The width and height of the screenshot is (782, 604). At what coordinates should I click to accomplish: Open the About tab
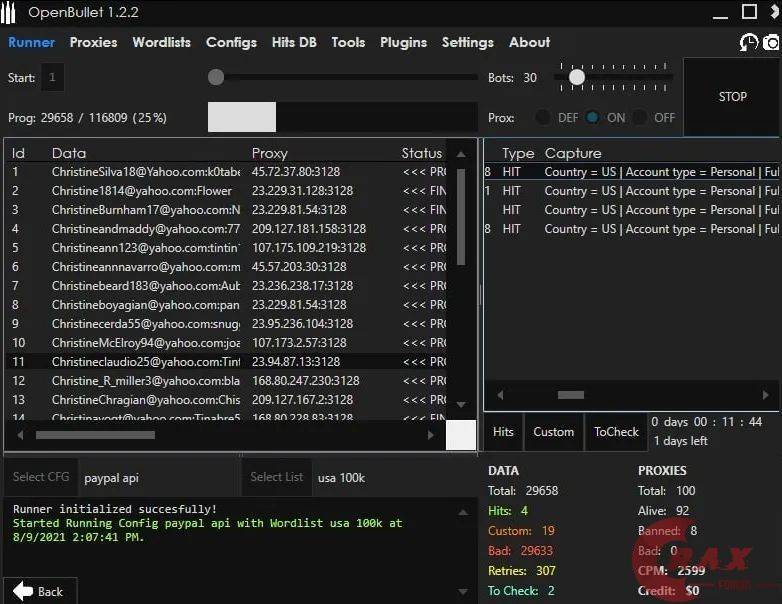(x=530, y=42)
